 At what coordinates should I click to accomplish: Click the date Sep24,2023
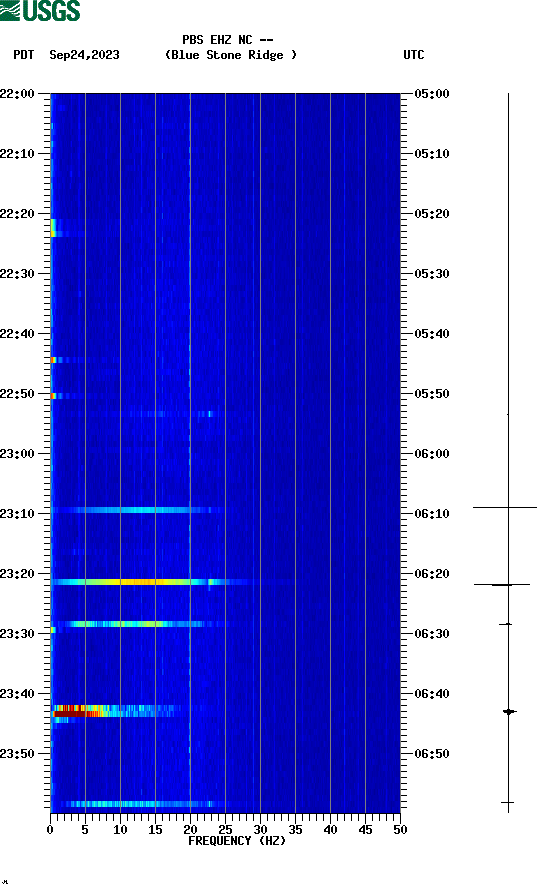pos(84,55)
